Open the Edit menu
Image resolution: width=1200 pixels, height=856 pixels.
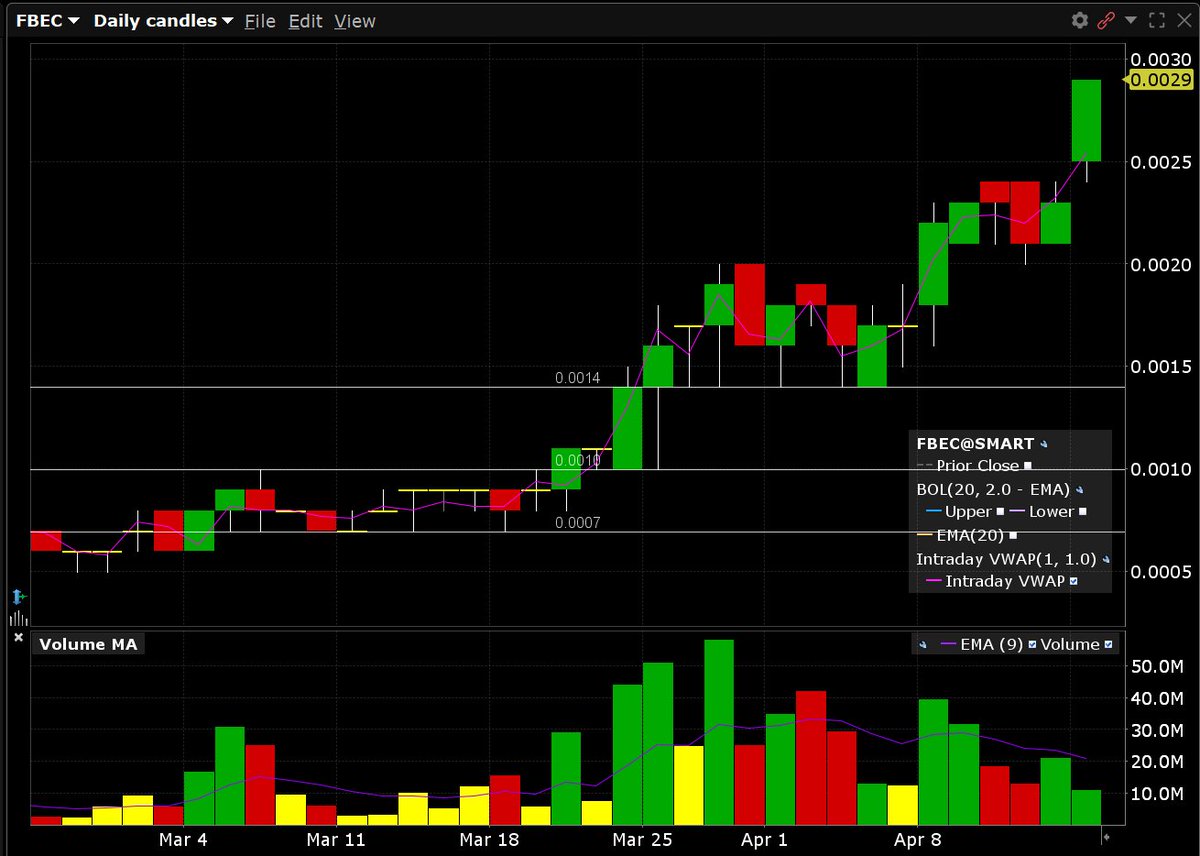[305, 20]
